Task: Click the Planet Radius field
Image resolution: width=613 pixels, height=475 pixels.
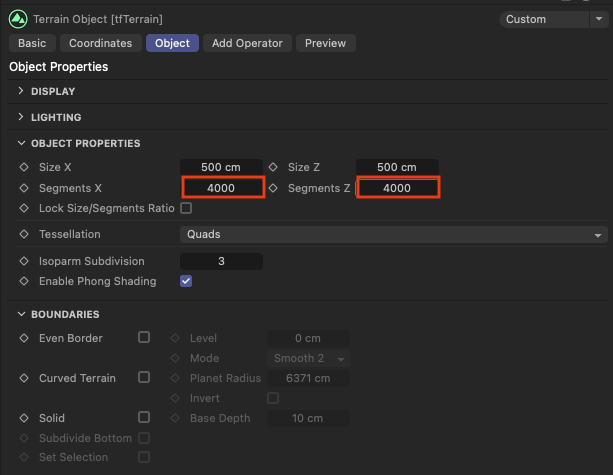Action: (x=308, y=378)
